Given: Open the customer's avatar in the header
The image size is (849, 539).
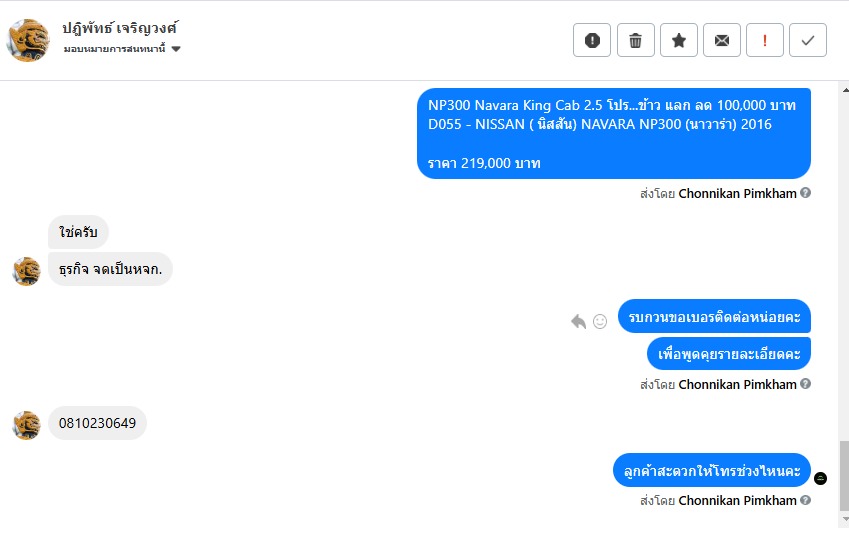Looking at the screenshot, I should (x=28, y=40).
